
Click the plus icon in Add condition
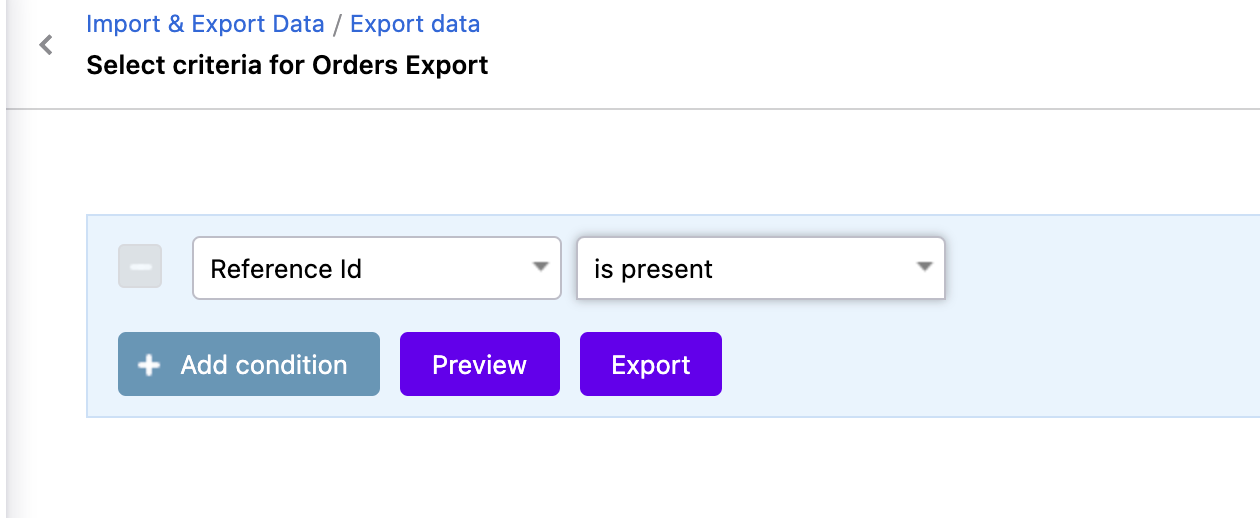tap(149, 365)
